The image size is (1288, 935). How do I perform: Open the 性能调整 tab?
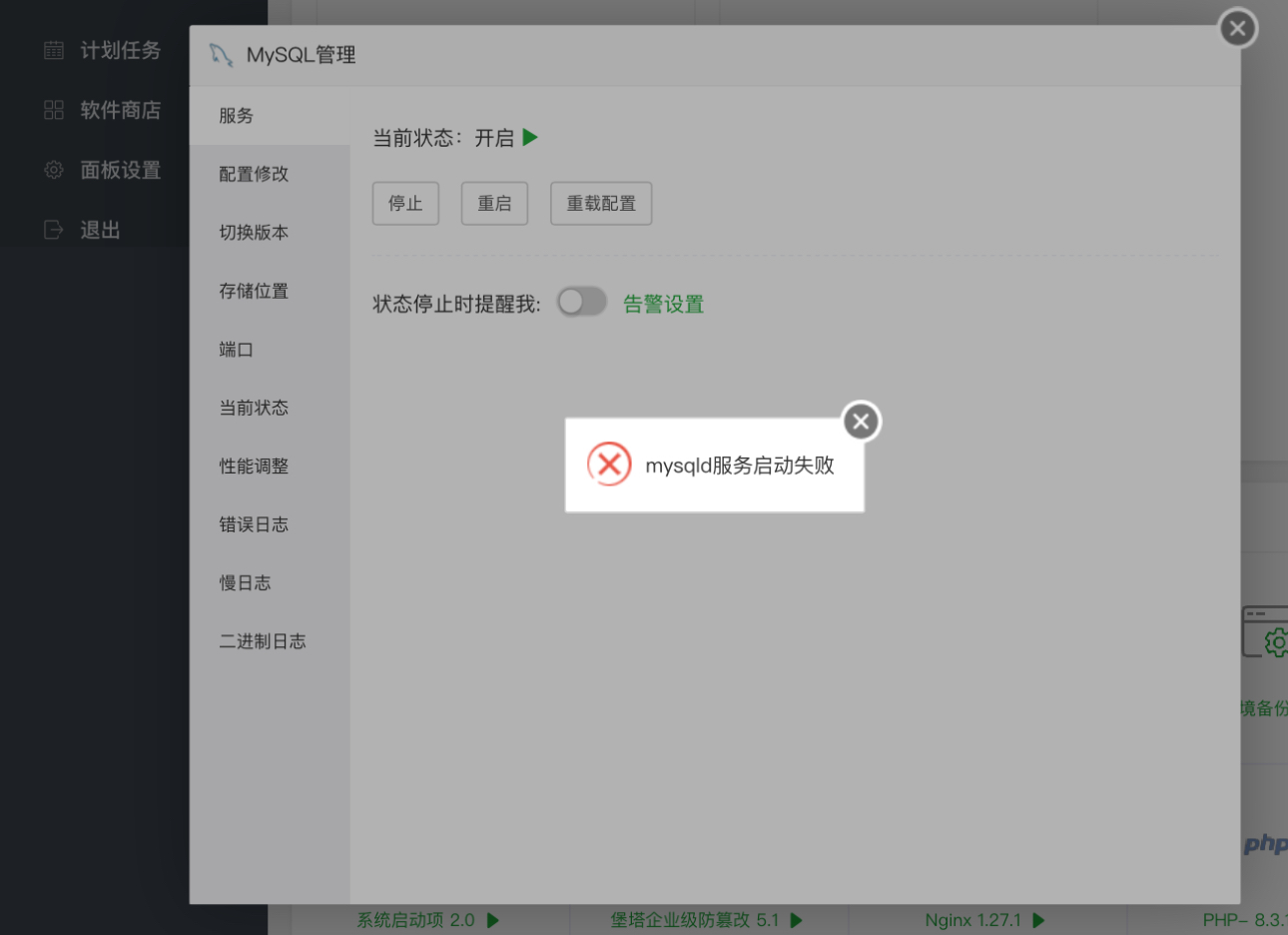click(270, 466)
